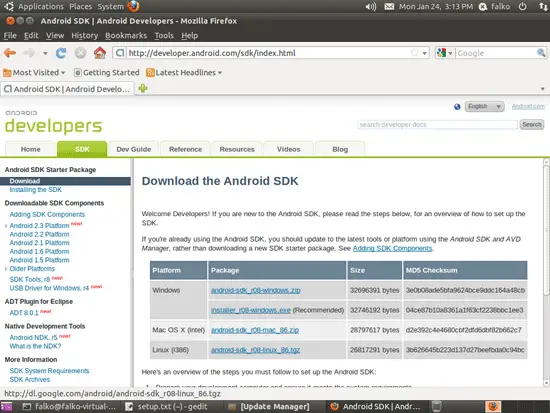Click the Google search input field
Viewport: 550px width, 413px height.
pos(496,53)
